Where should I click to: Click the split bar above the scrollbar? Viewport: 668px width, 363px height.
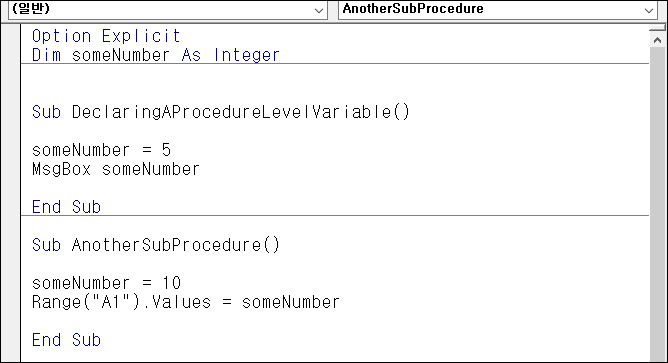click(x=657, y=28)
